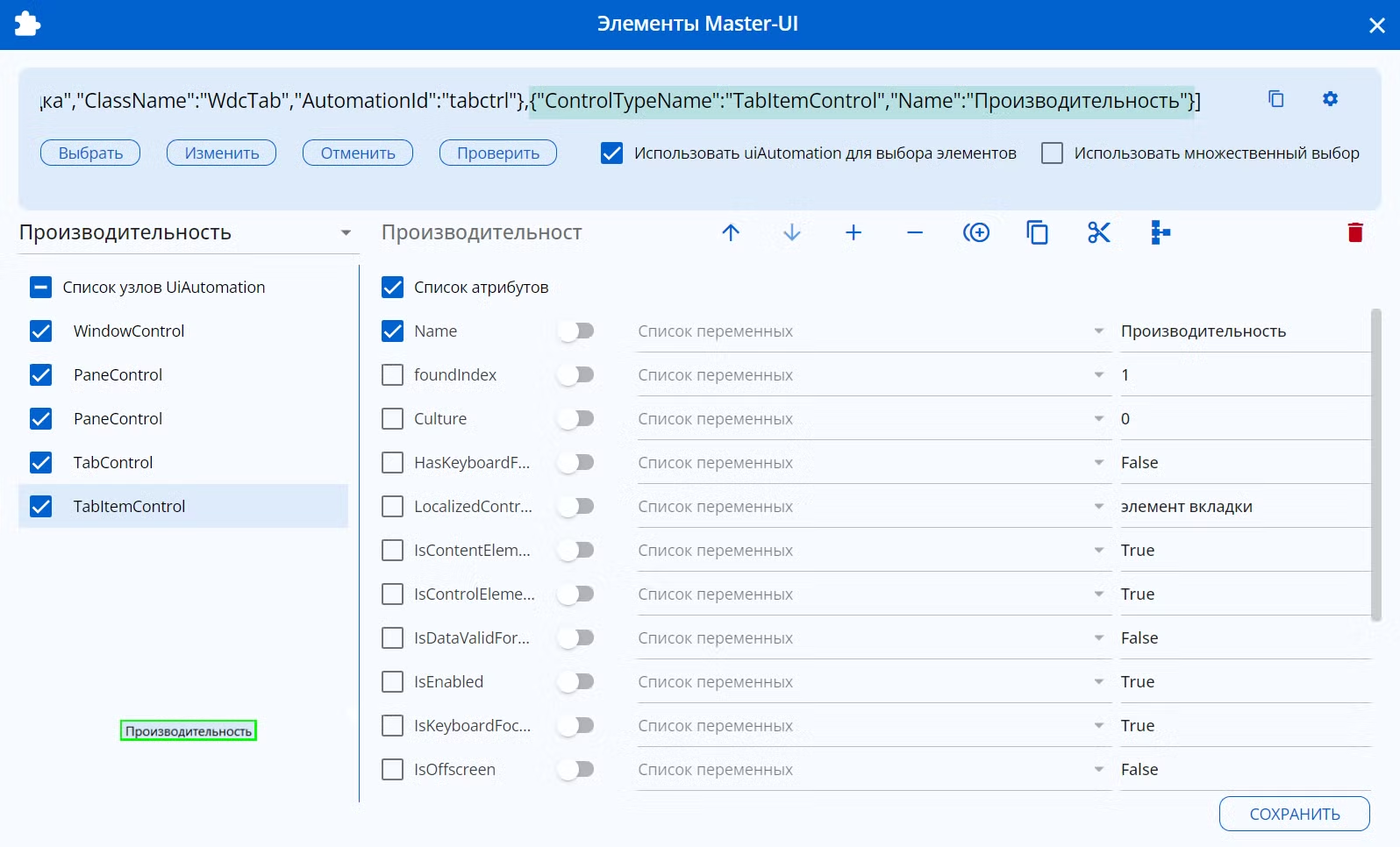Viewport: 1400px width, 847px height.
Task: Check the IsOffscreen attribute checkbox
Action: click(392, 769)
